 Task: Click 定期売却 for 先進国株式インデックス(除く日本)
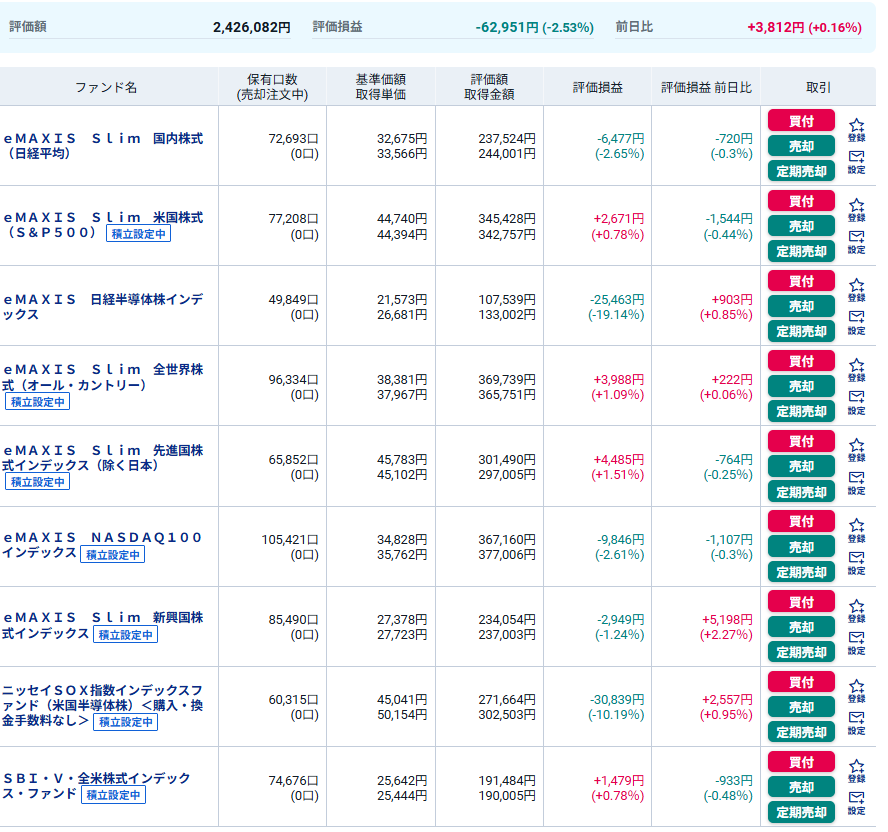point(801,492)
